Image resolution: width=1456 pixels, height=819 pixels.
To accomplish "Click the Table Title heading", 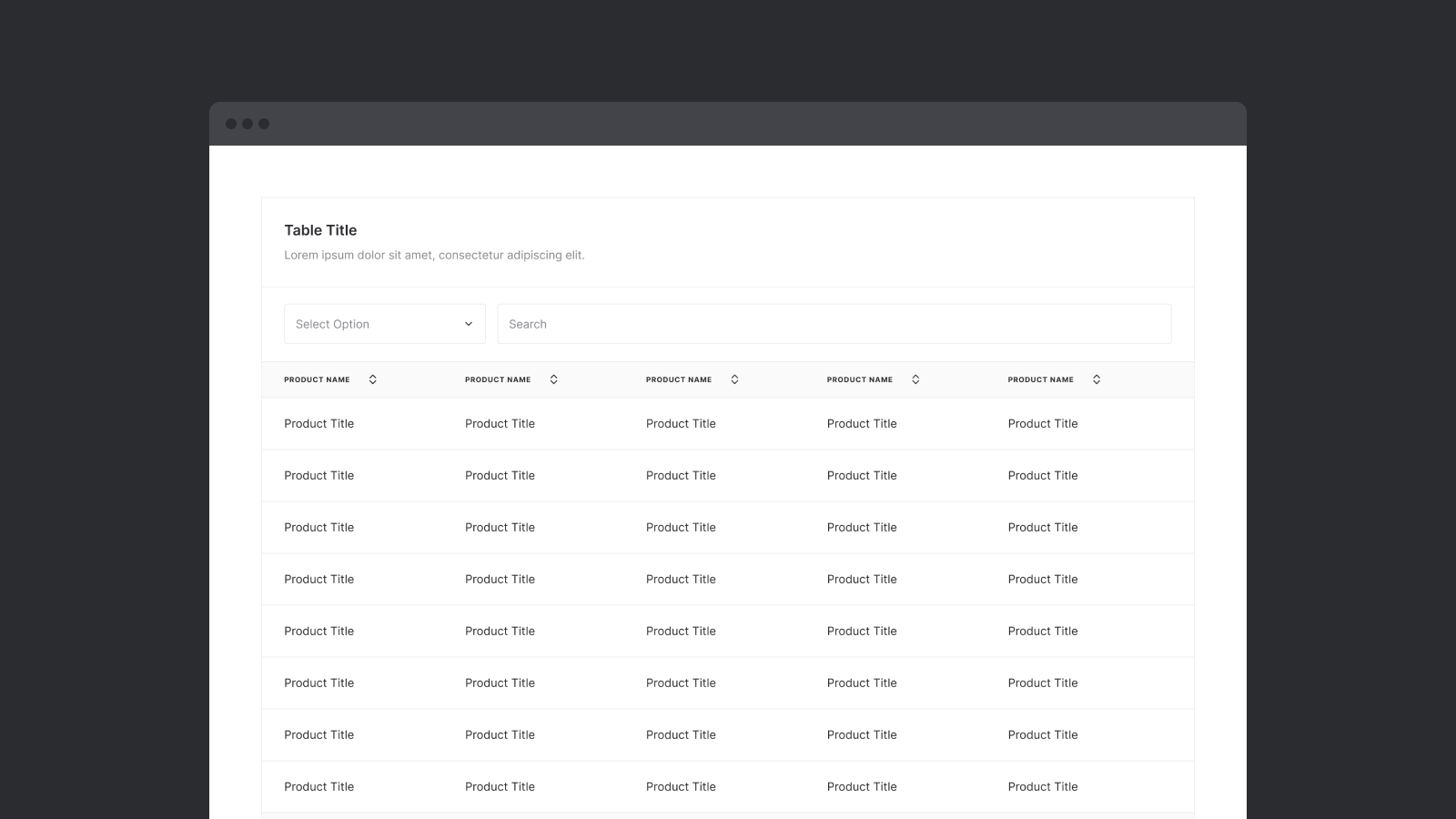I will 320,230.
